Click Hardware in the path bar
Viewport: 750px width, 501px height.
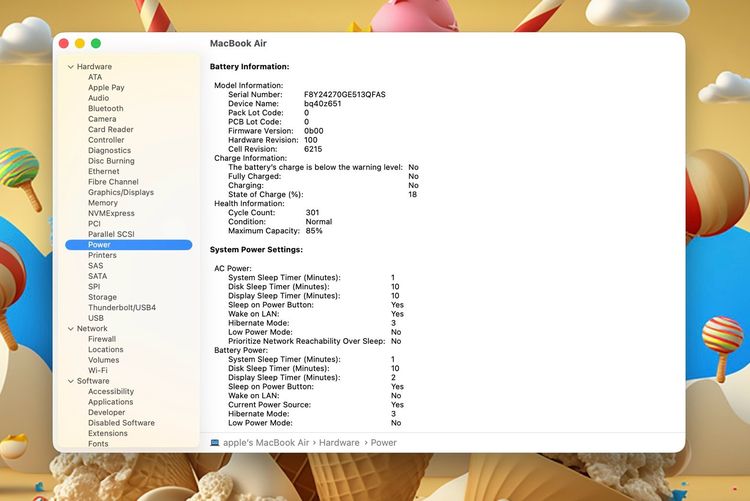coord(339,443)
